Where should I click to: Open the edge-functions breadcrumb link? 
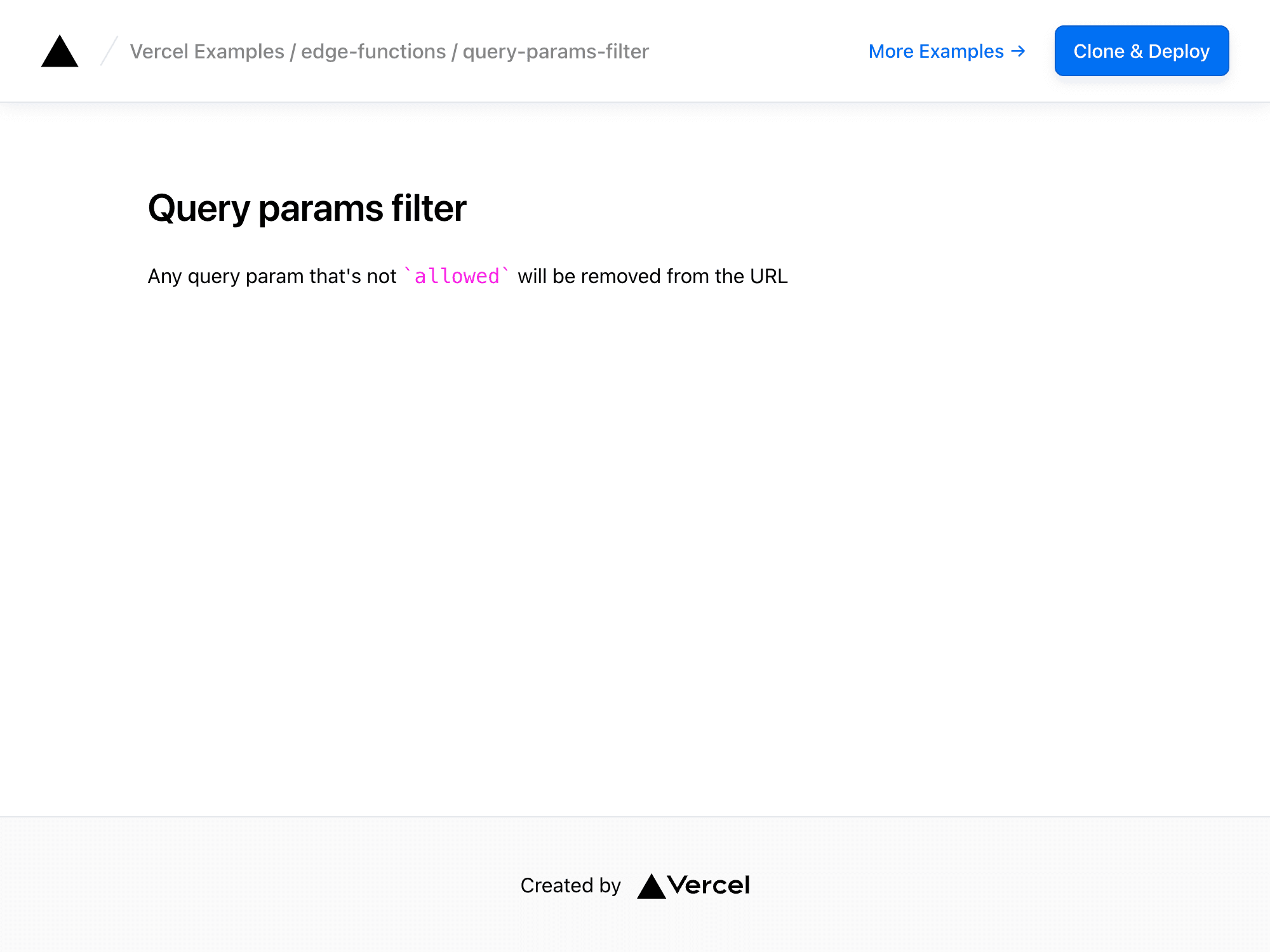pos(373,51)
